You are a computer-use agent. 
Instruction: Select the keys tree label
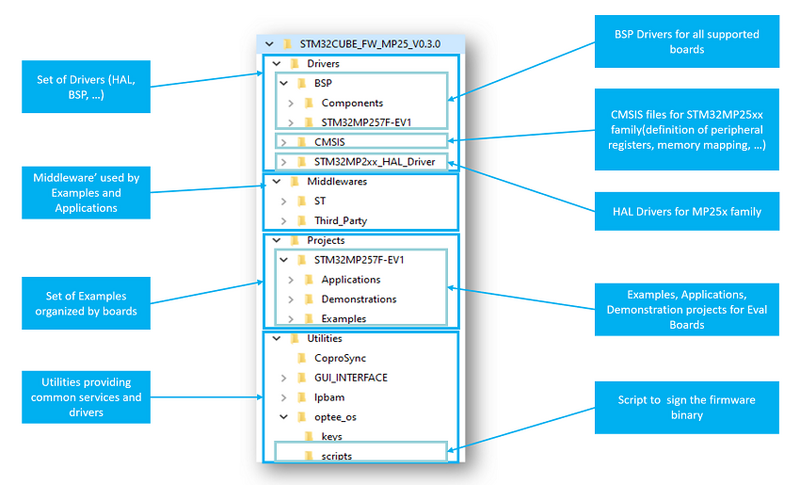point(332,437)
